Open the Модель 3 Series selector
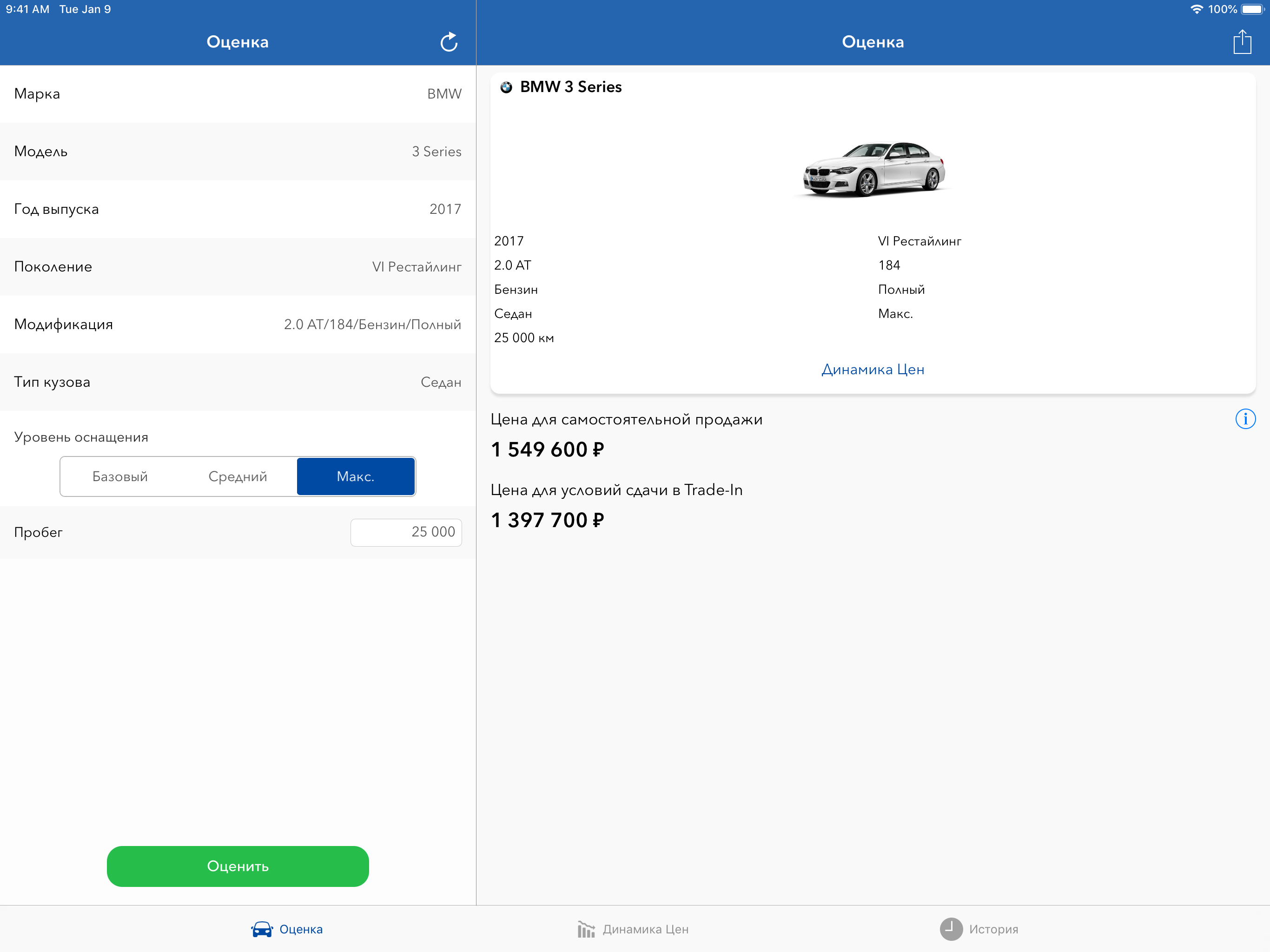This screenshot has width=1270, height=952. 238,151
